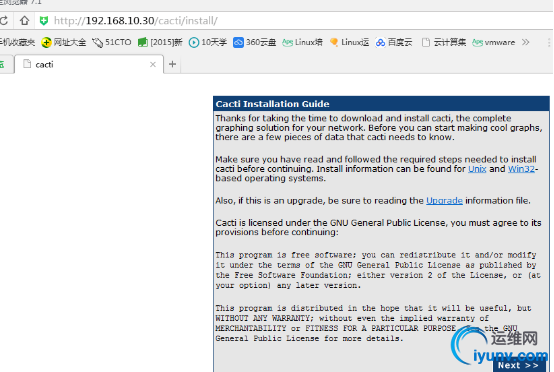This screenshot has width=554, height=372.
Task: Switch to the cacti tab
Action: [x=89, y=64]
